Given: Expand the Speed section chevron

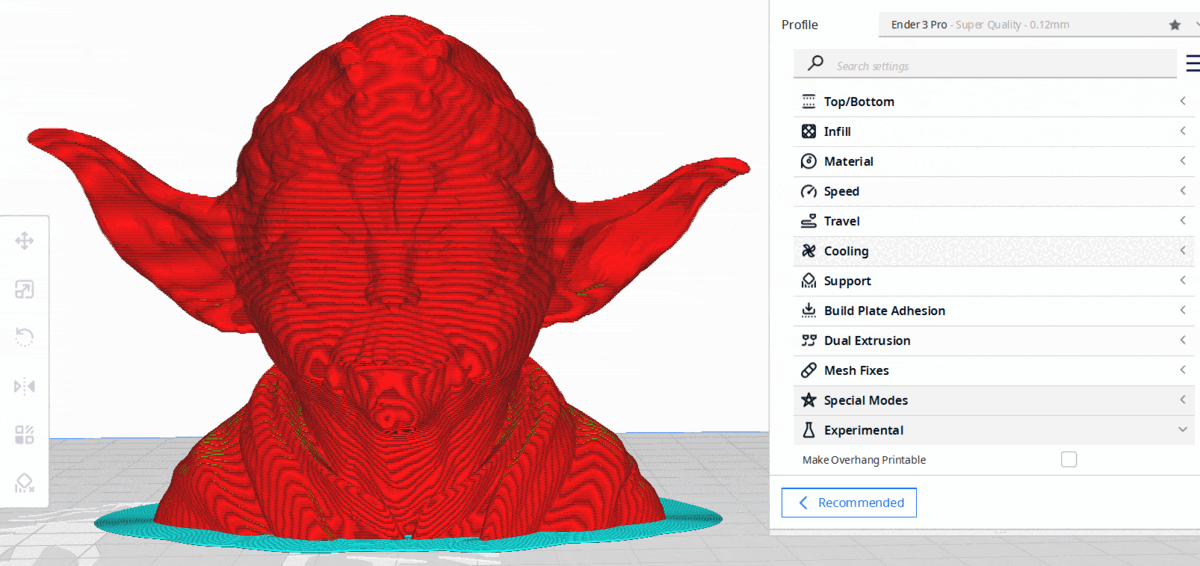Looking at the screenshot, I should [x=1183, y=191].
